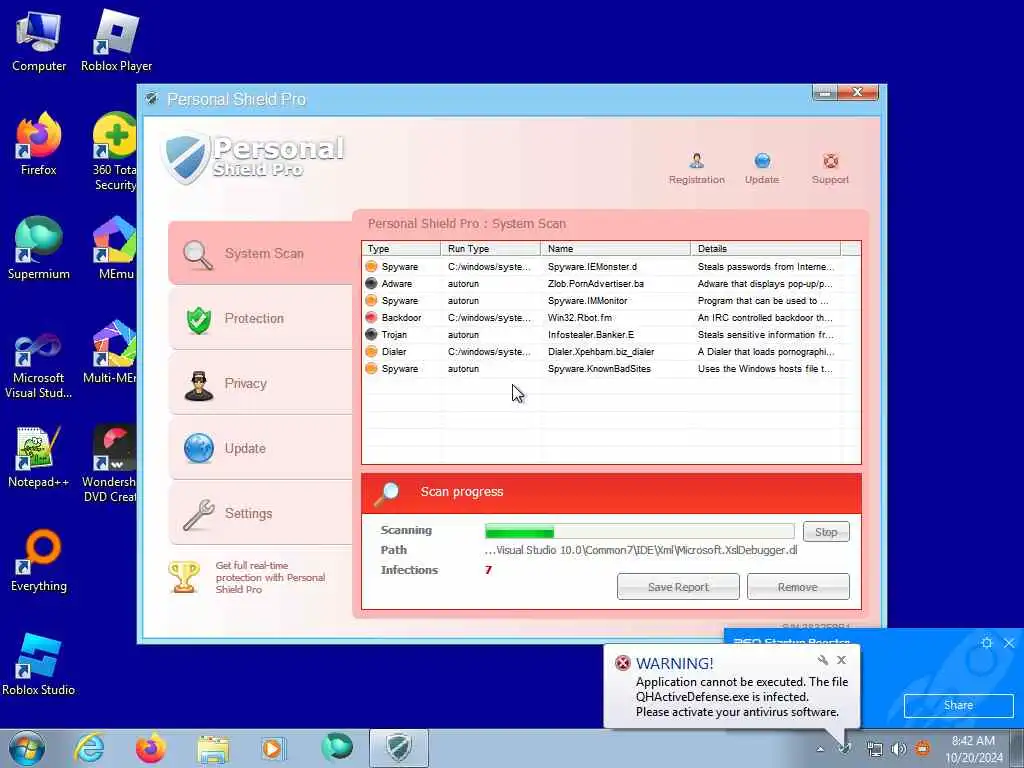Close the WARNING balloon notification
Viewport: 1024px width, 768px height.
842,660
